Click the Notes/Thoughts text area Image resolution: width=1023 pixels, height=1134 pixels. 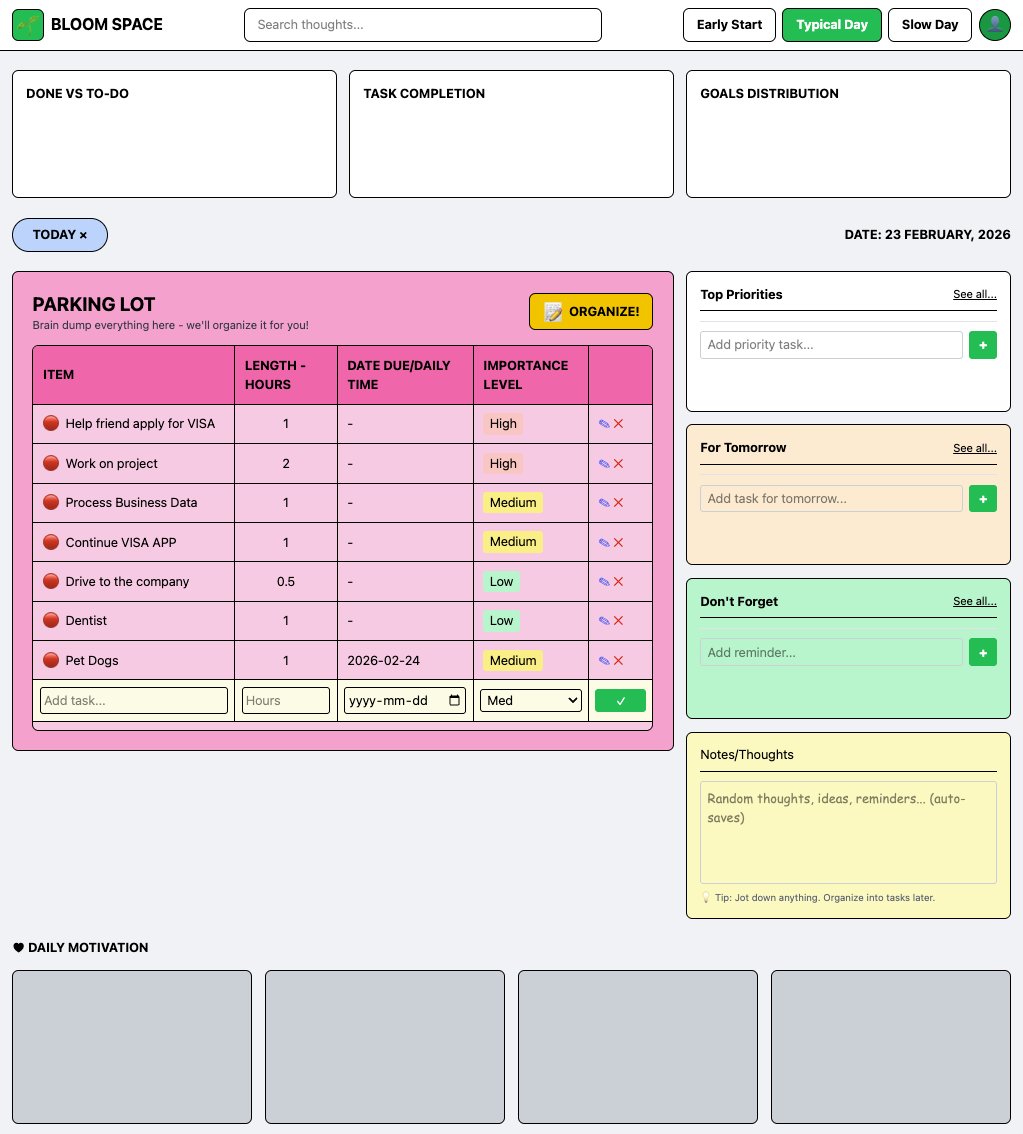click(848, 832)
